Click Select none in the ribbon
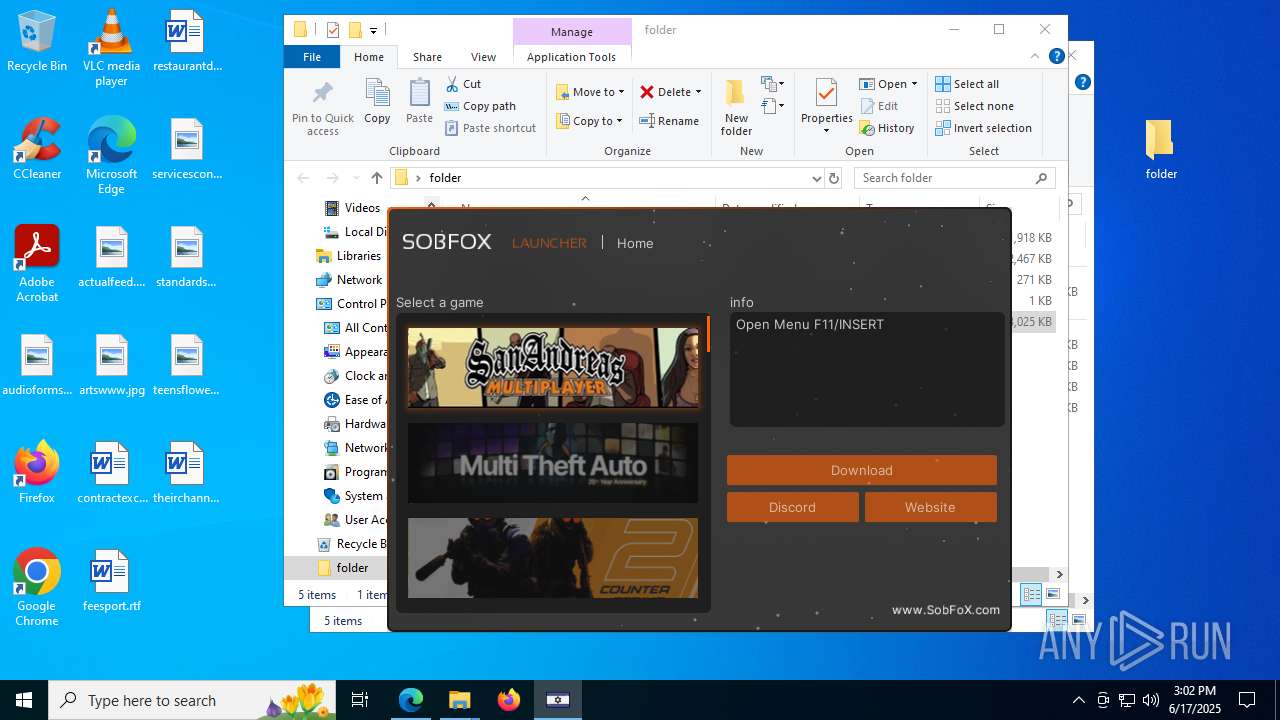Viewport: 1280px width, 720px height. (975, 106)
